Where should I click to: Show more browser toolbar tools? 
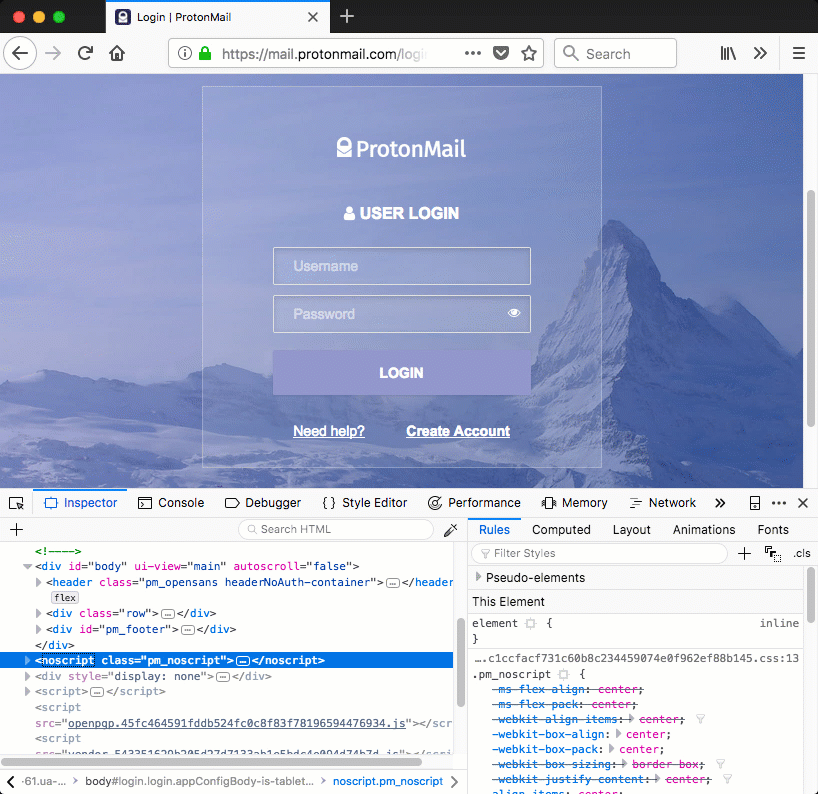click(x=760, y=53)
